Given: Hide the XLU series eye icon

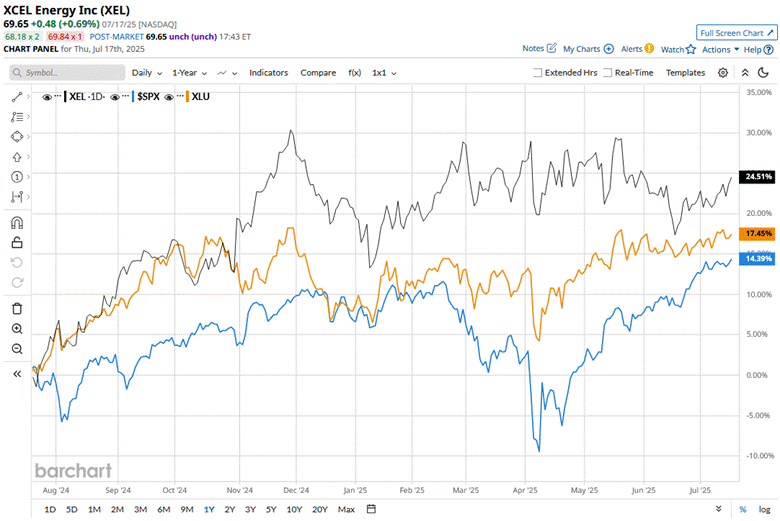Looking at the screenshot, I should (169, 97).
